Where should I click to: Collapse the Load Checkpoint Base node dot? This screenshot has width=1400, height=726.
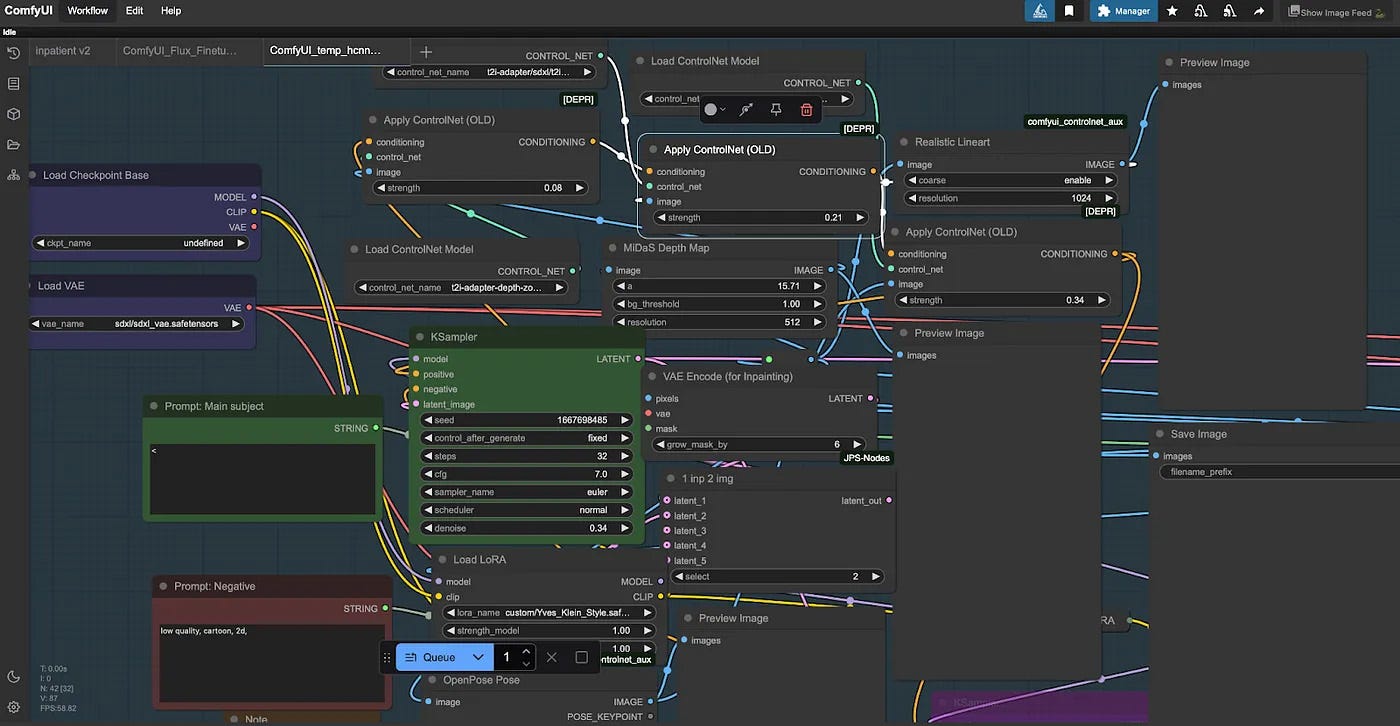click(x=30, y=175)
